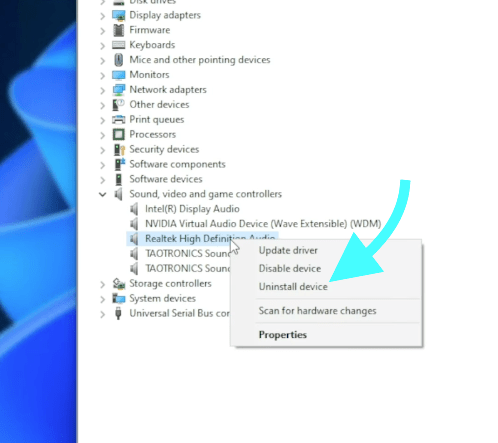
Task: Select the Software devices label
Action: (166, 179)
